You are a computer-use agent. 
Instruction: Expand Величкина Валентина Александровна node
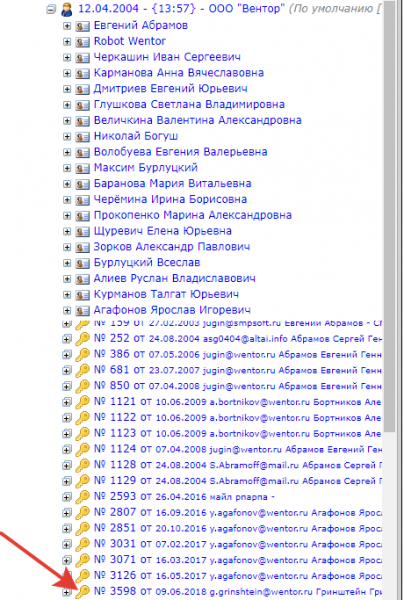coord(67,121)
